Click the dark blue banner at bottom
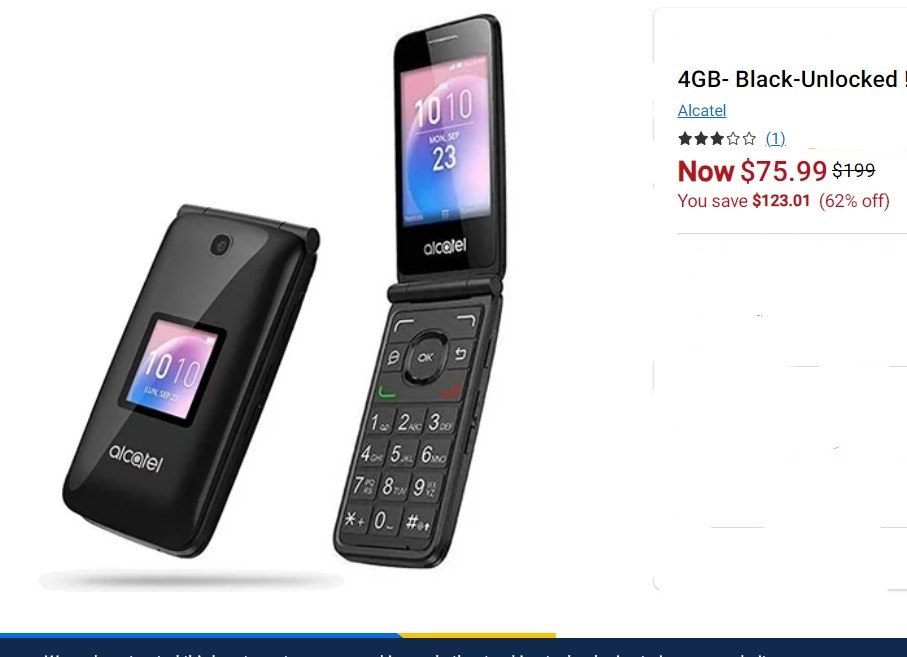 pyautogui.click(x=454, y=647)
